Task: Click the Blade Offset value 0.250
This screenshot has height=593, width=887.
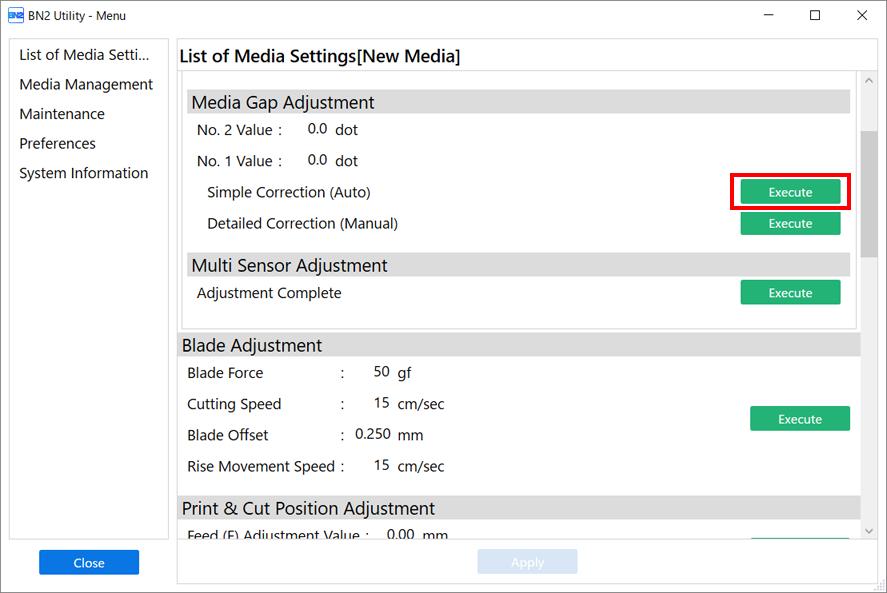Action: pos(373,434)
